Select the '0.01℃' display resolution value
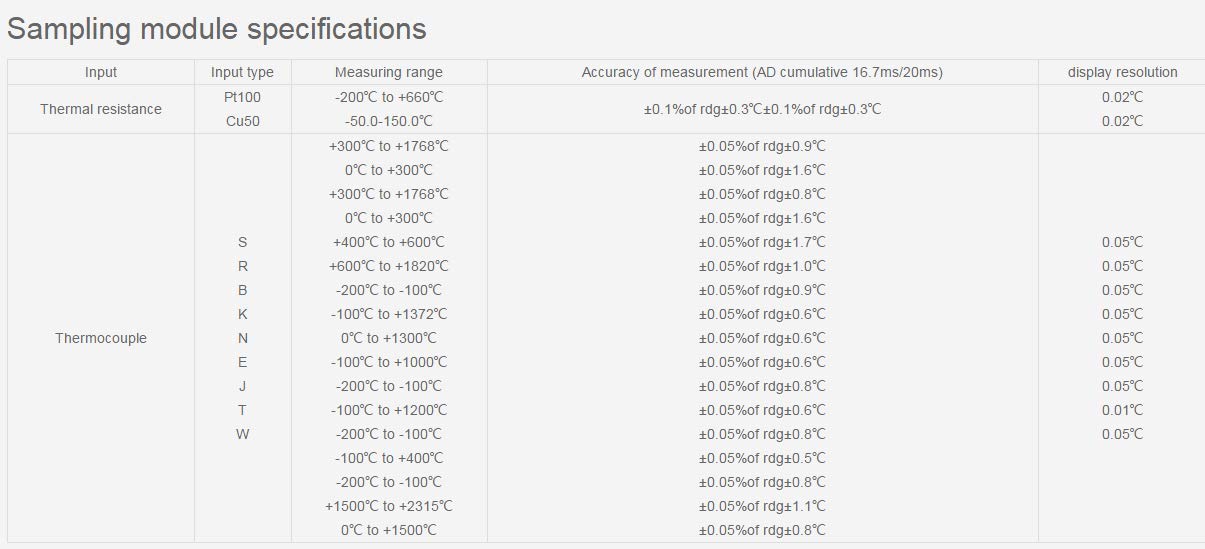1205x549 pixels. 1122,410
